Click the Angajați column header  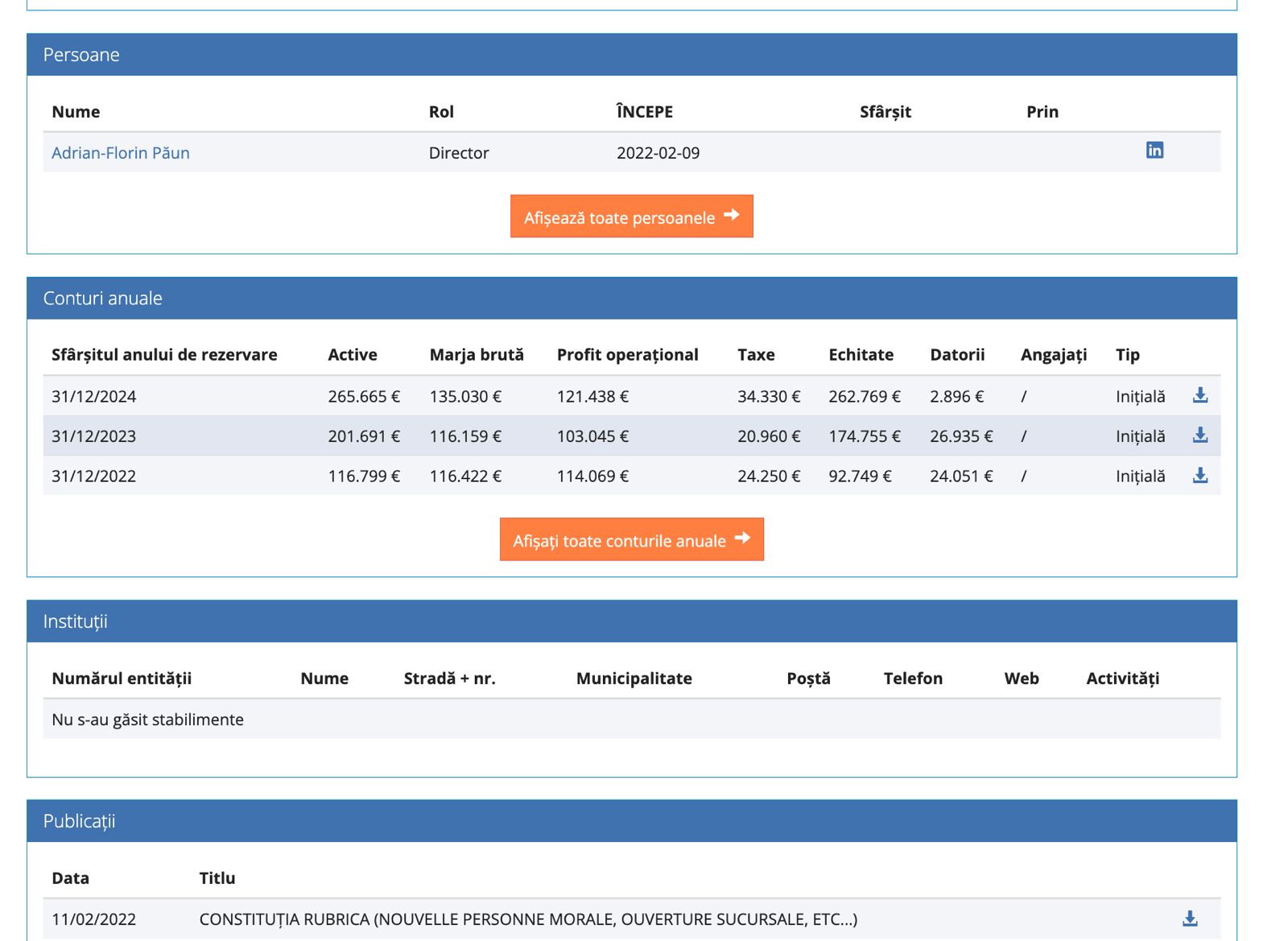(1053, 355)
